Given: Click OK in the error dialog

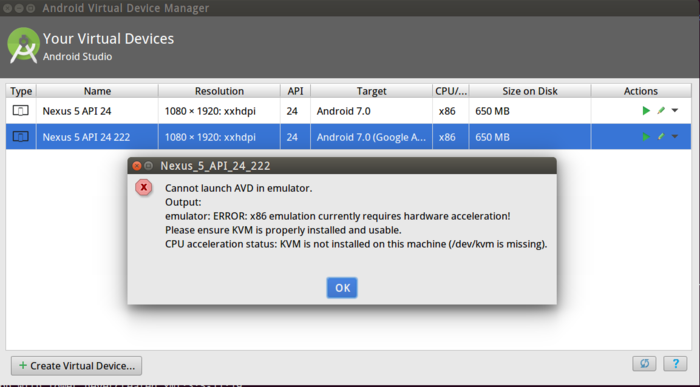Looking at the screenshot, I should [342, 288].
